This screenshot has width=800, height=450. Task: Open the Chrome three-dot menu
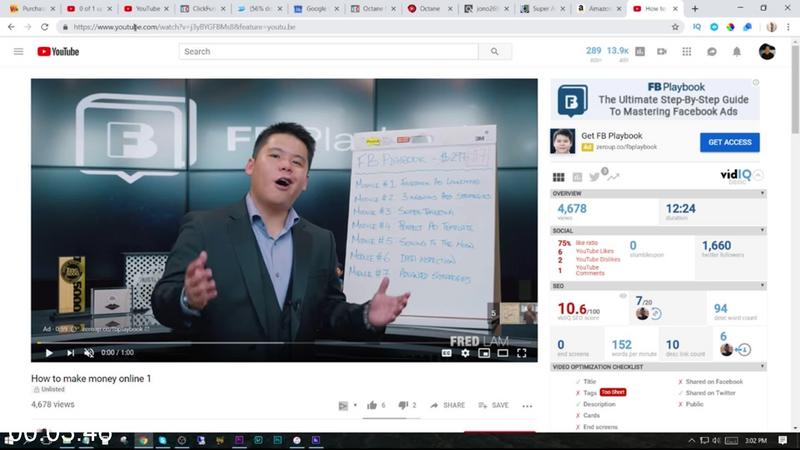(788, 27)
